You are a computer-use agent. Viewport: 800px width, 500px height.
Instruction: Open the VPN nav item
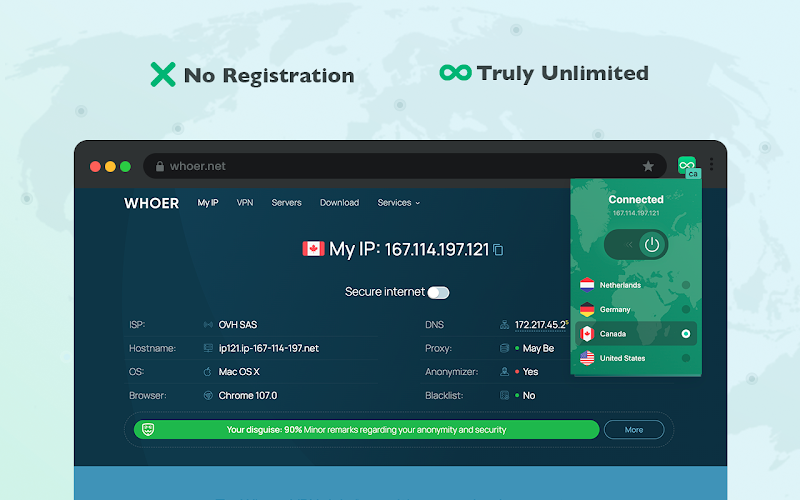(245, 203)
